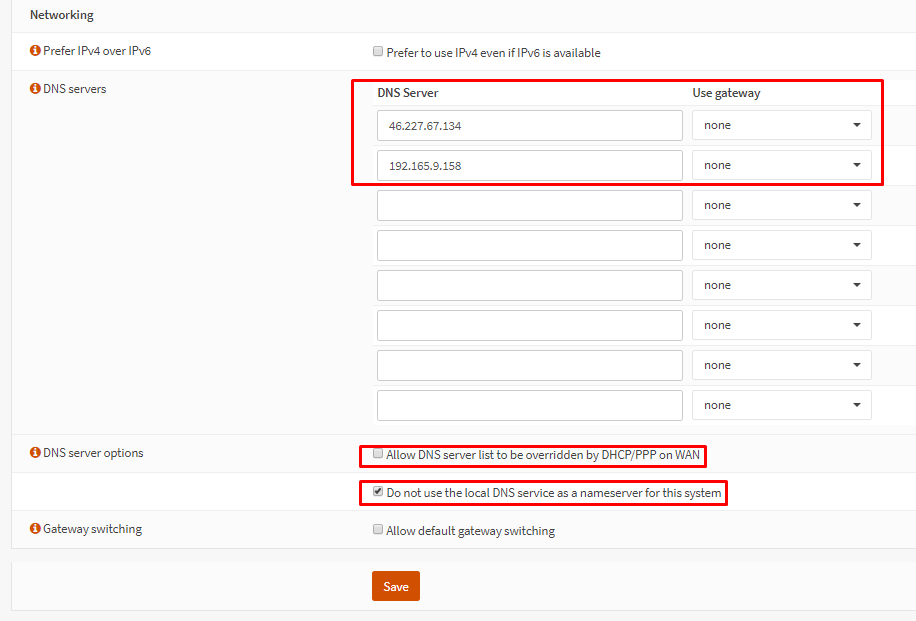Click info icon next to DNS servers label
The height and width of the screenshot is (621, 916).
pos(34,89)
